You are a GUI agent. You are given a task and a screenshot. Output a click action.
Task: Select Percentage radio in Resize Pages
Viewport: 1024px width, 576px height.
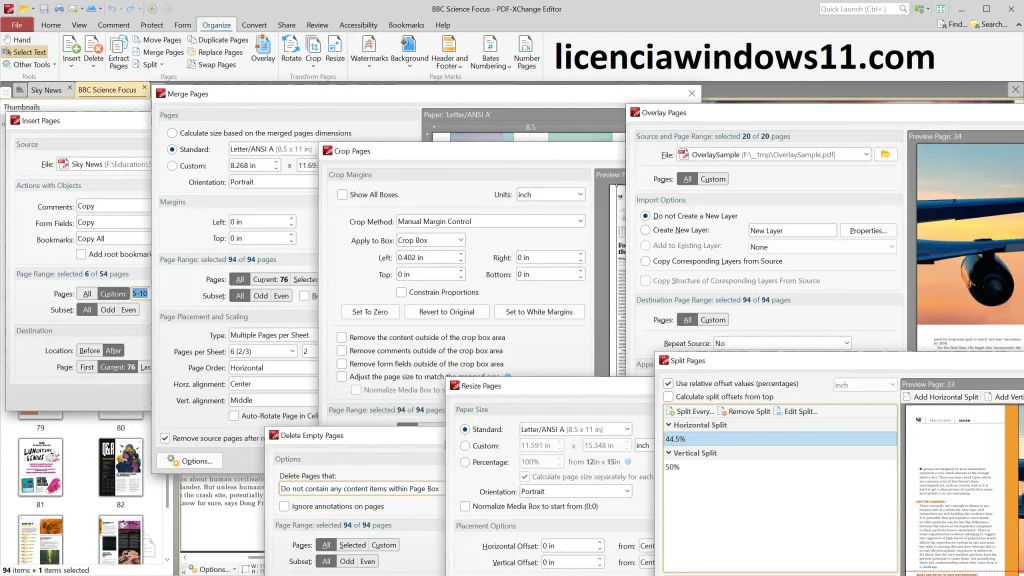click(465, 462)
